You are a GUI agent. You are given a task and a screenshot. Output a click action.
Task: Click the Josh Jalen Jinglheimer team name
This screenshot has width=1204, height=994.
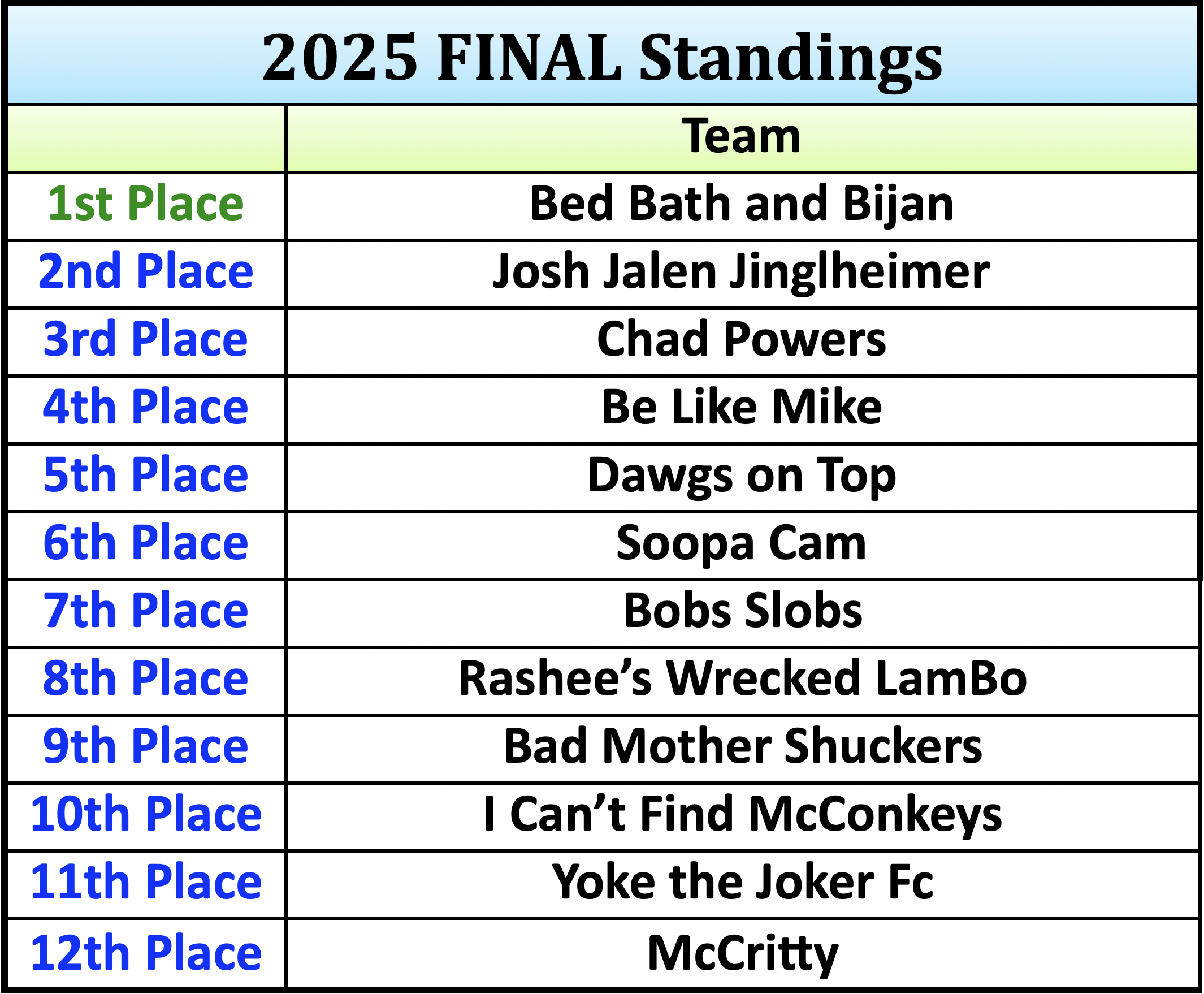pos(741,271)
